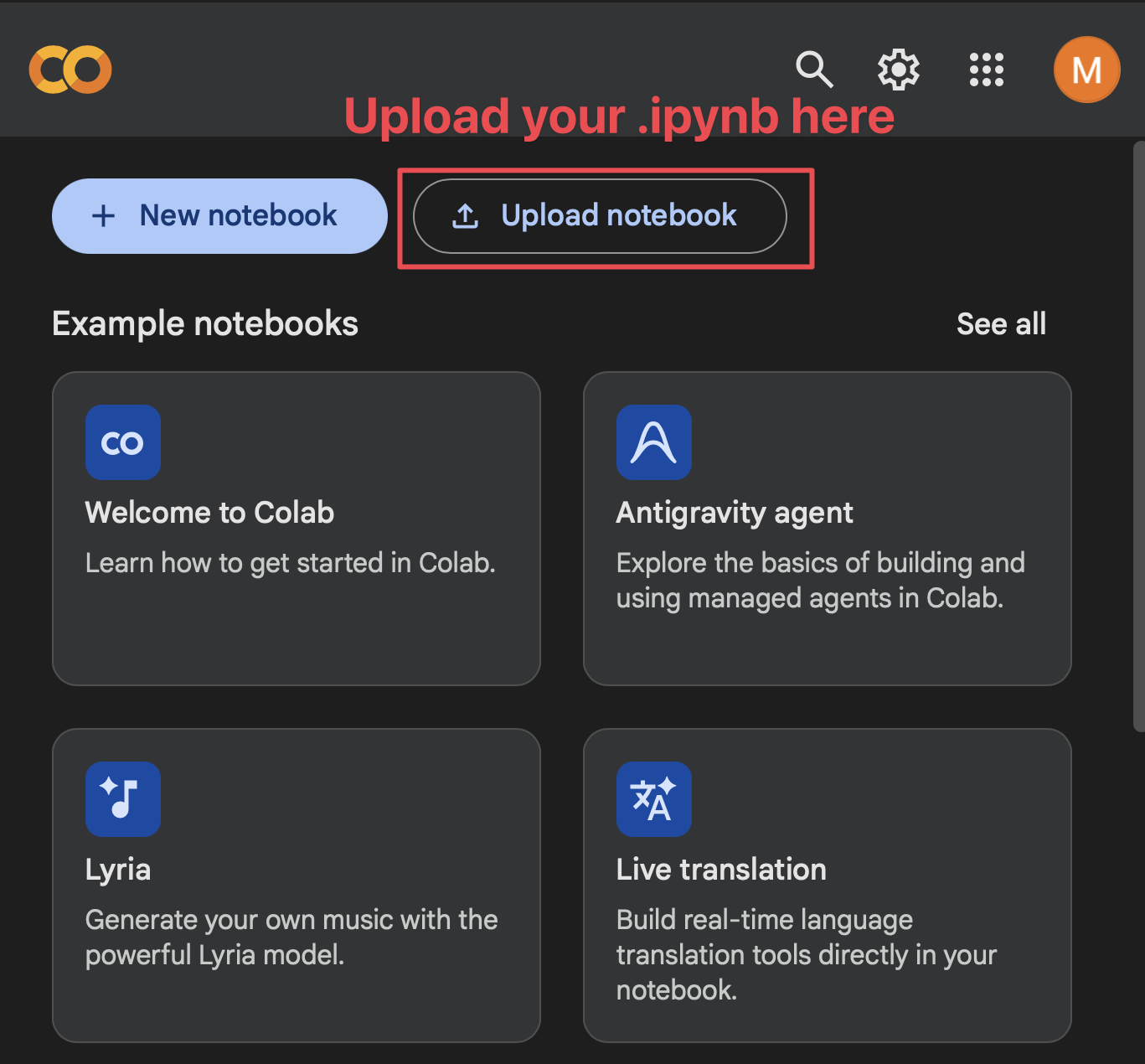Click the vertical scrollbar on the right
The width and height of the screenshot is (1145, 1064).
click(x=1138, y=436)
